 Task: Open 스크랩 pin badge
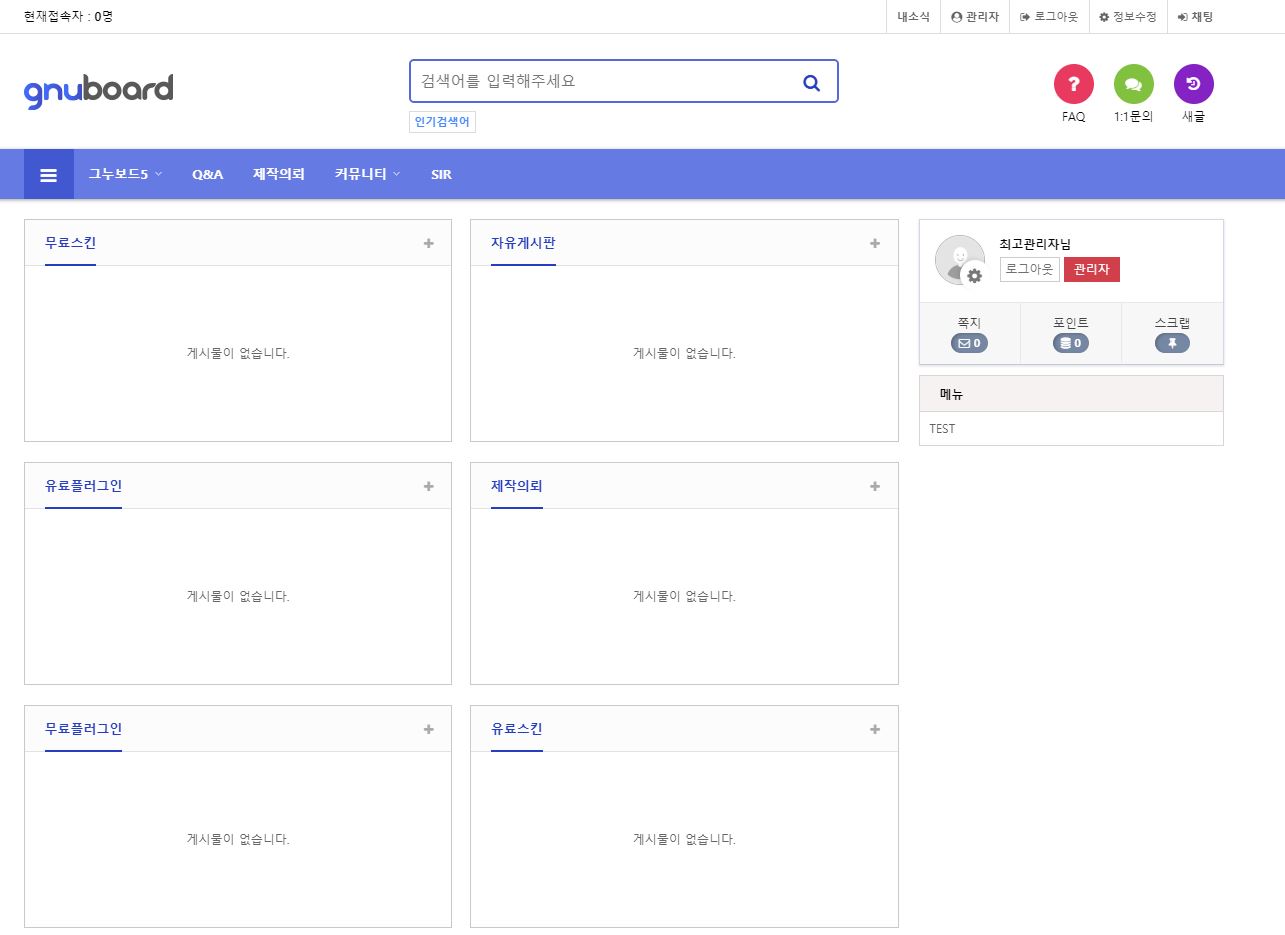1172,343
